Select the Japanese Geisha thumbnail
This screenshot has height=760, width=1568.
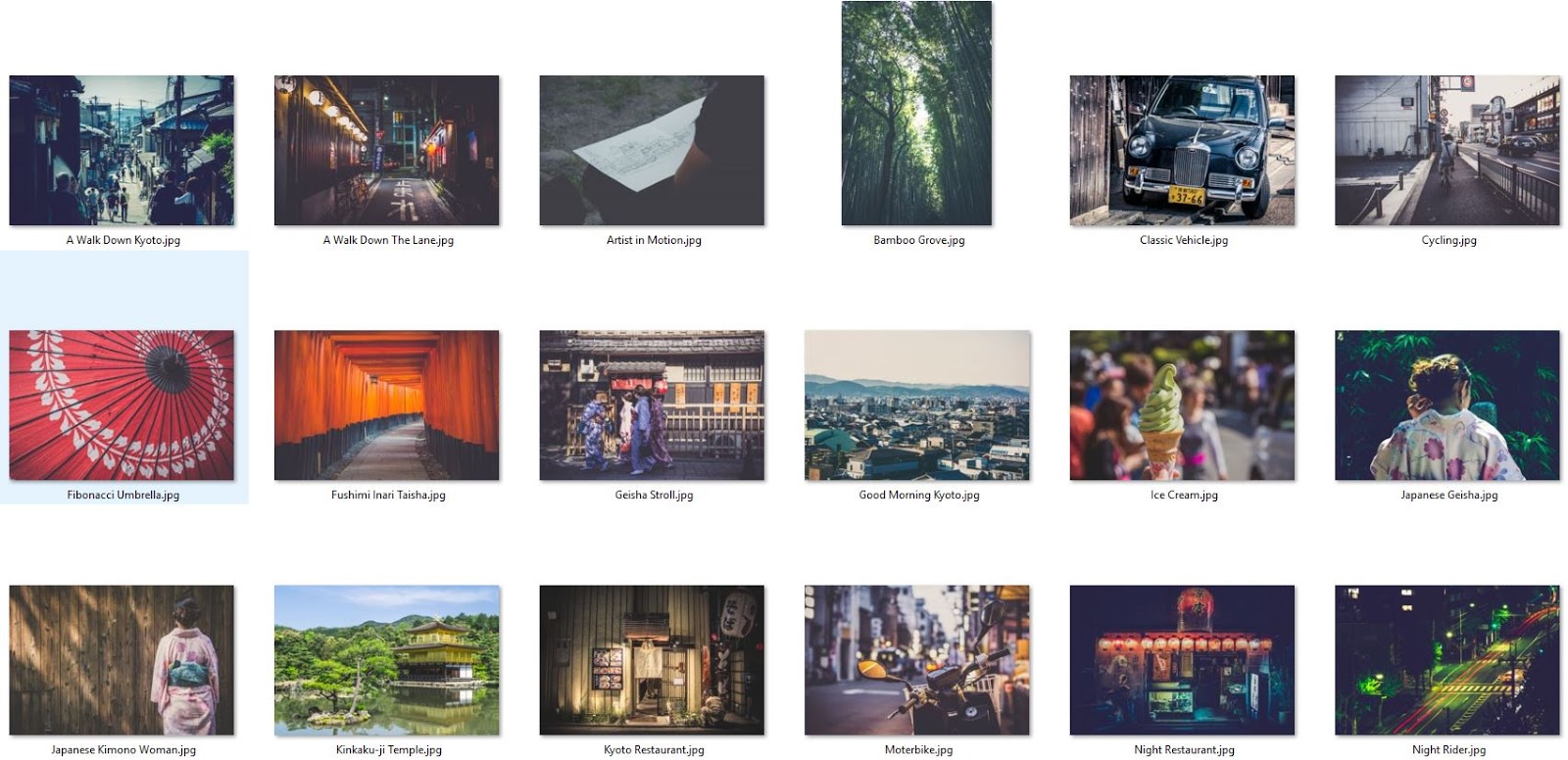[x=1447, y=405]
